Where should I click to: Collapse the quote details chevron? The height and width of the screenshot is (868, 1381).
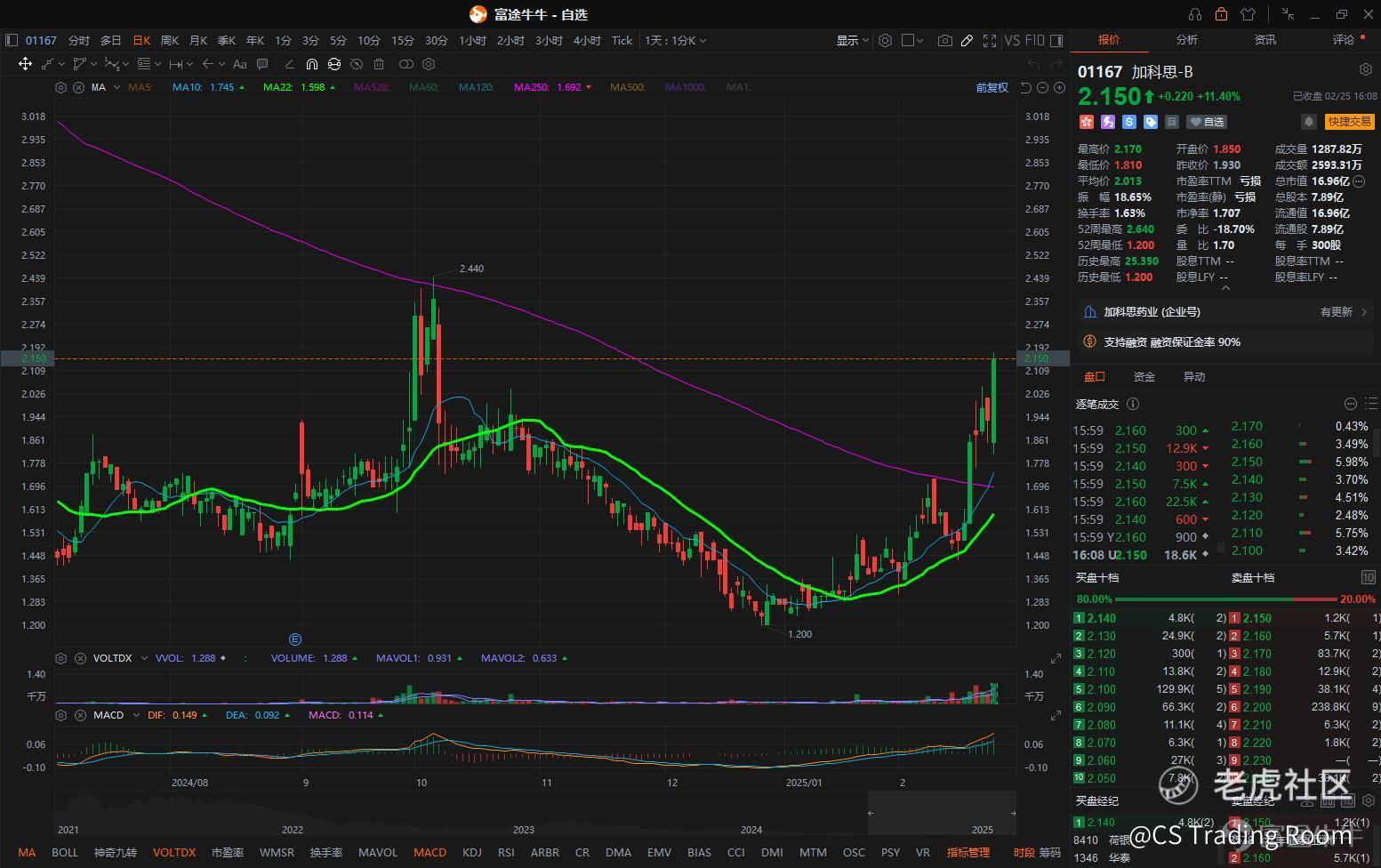(1225, 288)
